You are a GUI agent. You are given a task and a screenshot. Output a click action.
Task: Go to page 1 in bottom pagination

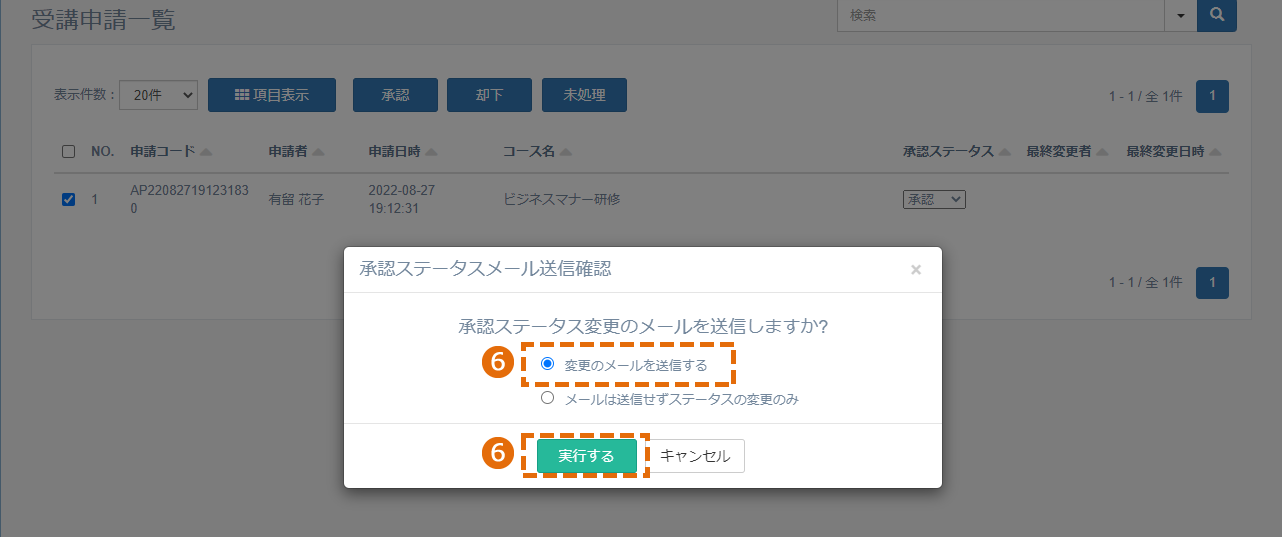(x=1212, y=283)
